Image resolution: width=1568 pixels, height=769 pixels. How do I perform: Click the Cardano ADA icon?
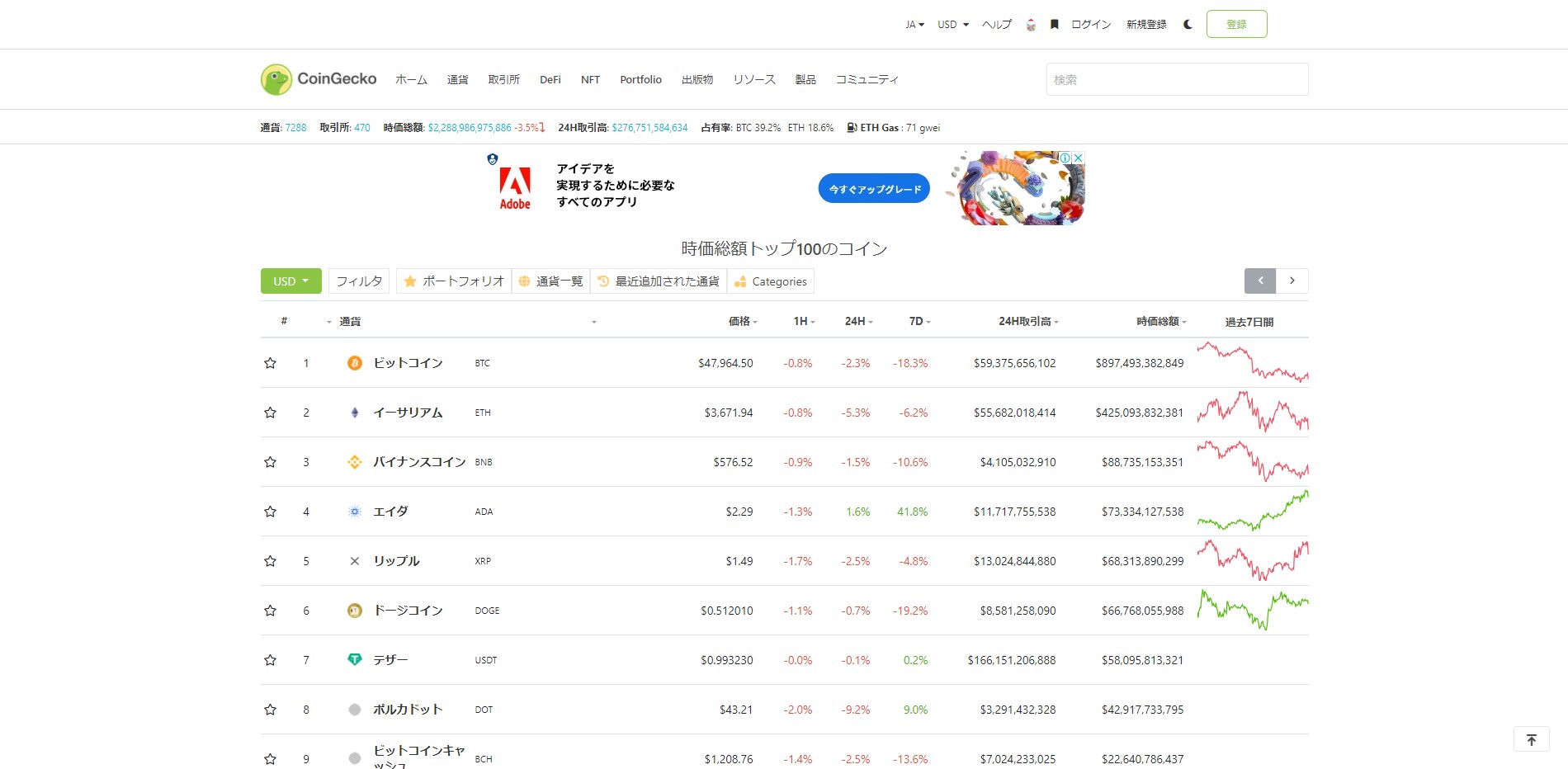(355, 512)
